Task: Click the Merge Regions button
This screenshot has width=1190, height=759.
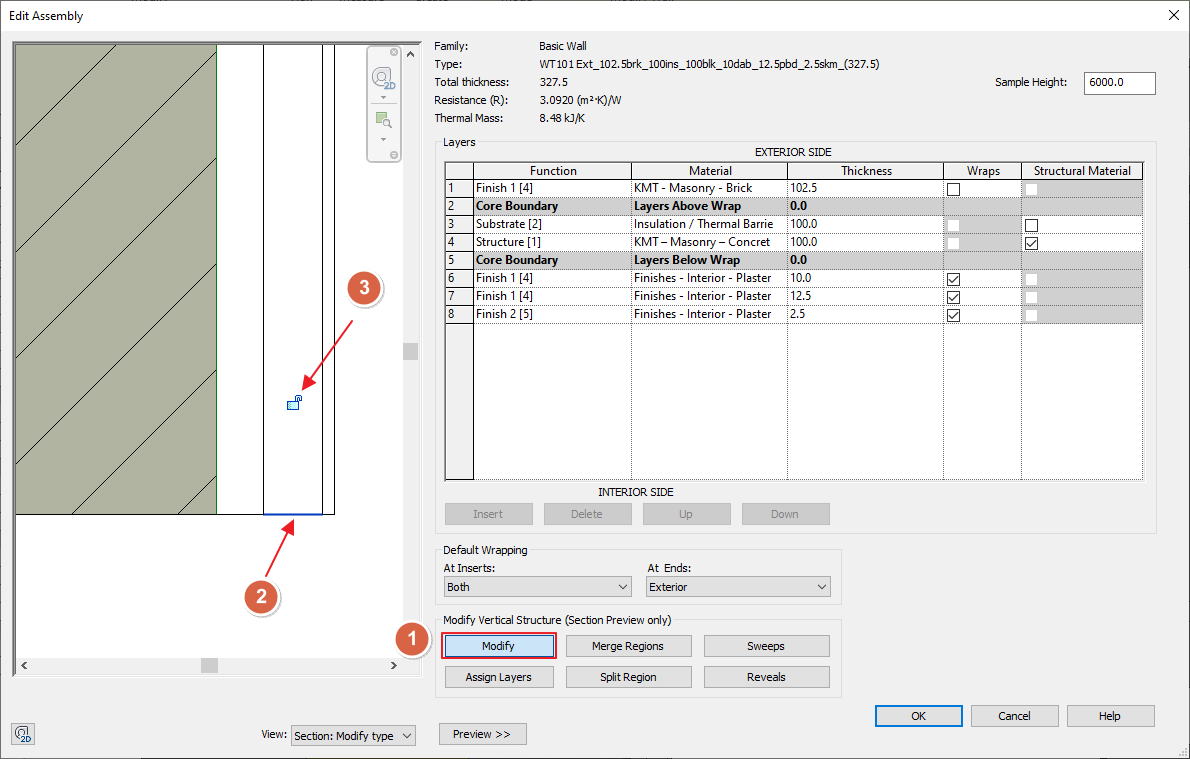Action: (628, 646)
